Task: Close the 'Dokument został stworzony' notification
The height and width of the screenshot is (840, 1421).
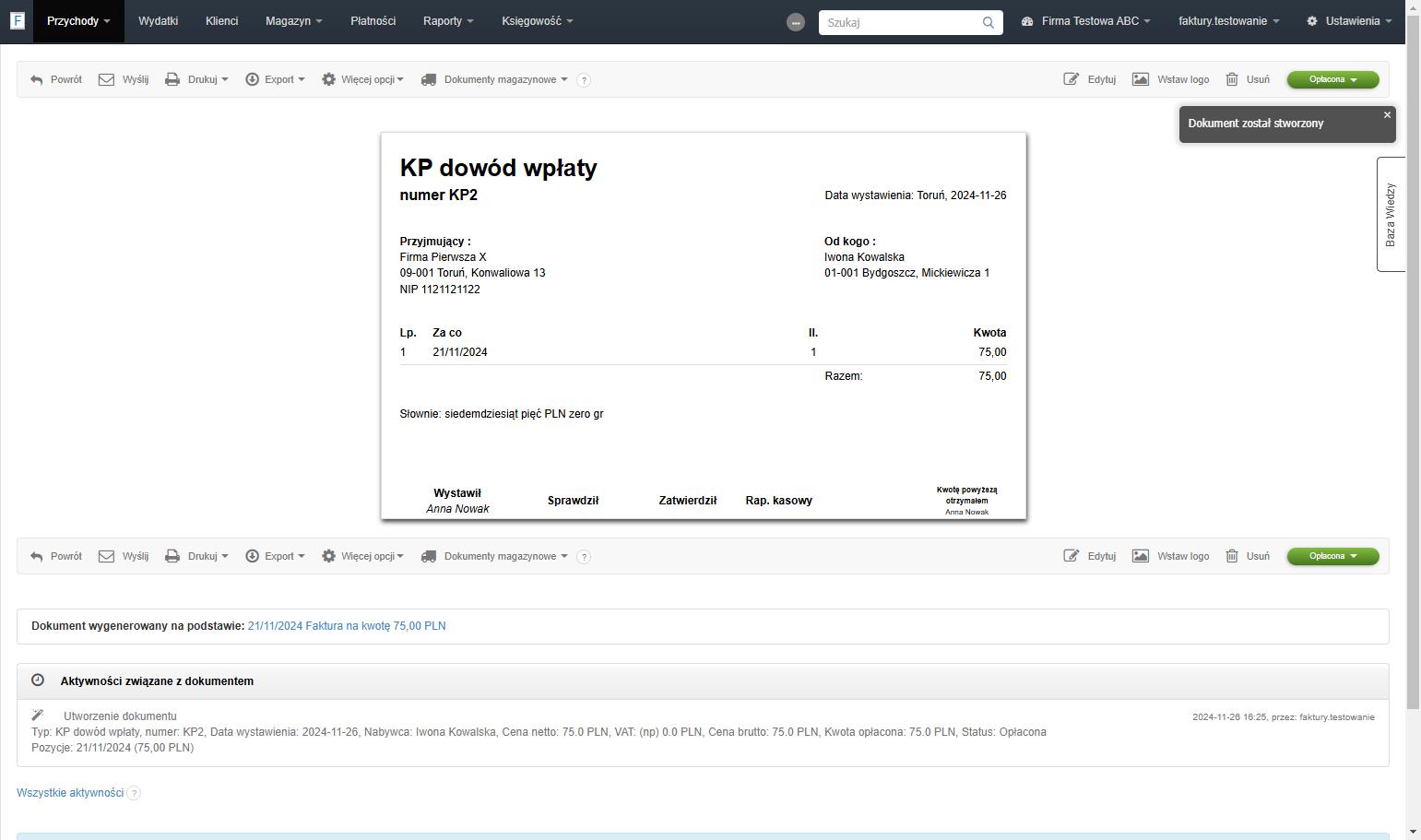Action: [x=1387, y=115]
